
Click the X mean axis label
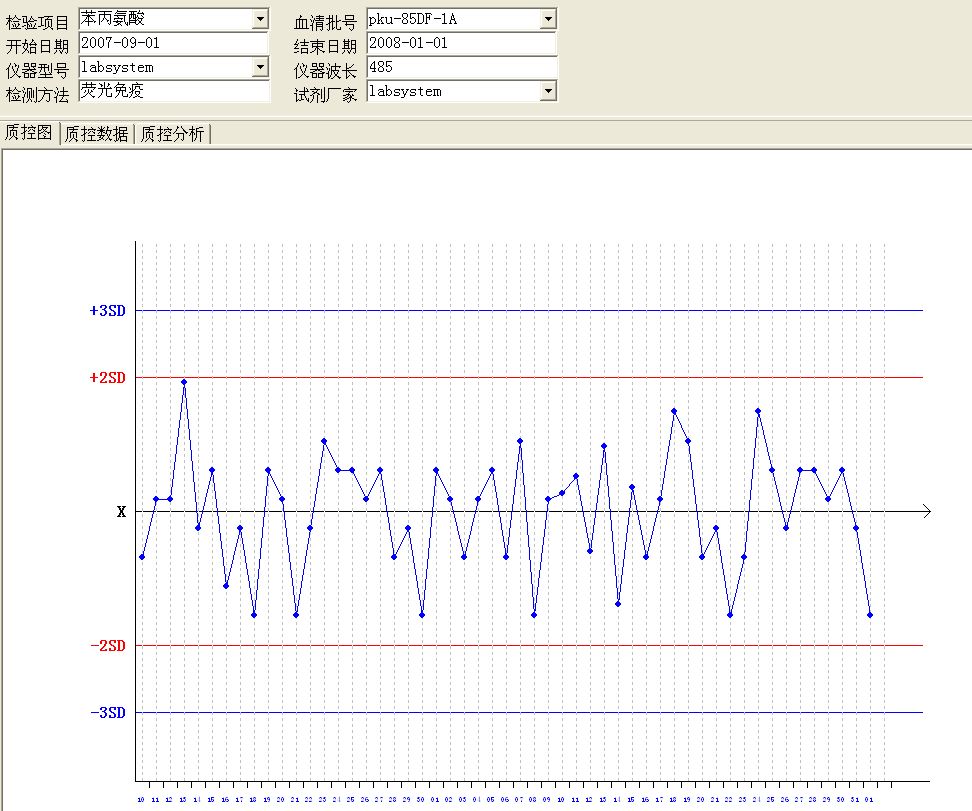[x=121, y=512]
